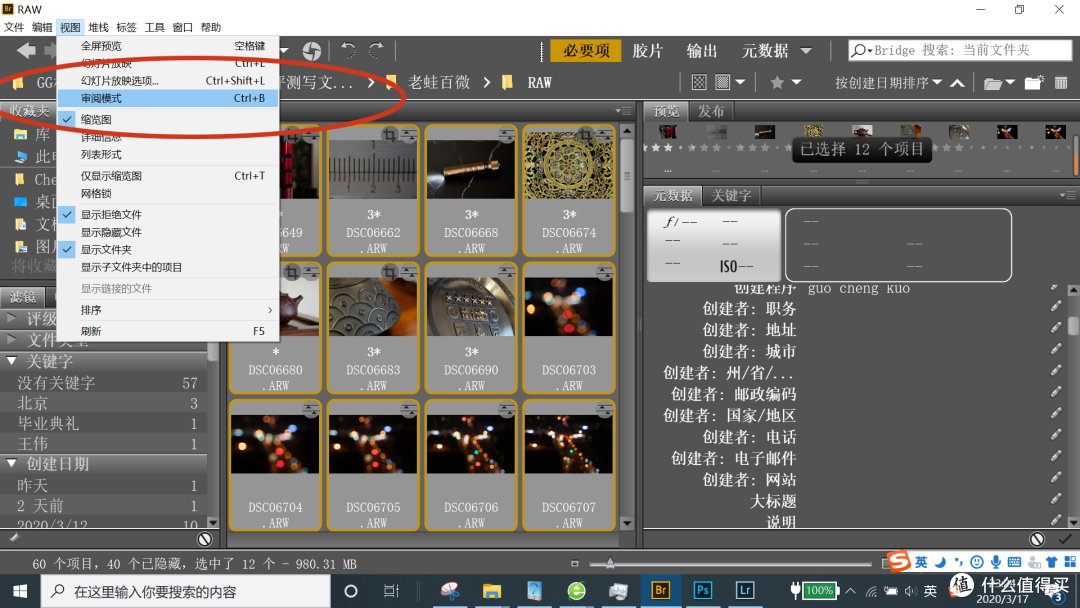Open Task View in the taskbar
This screenshot has width=1080, height=608.
click(x=391, y=591)
